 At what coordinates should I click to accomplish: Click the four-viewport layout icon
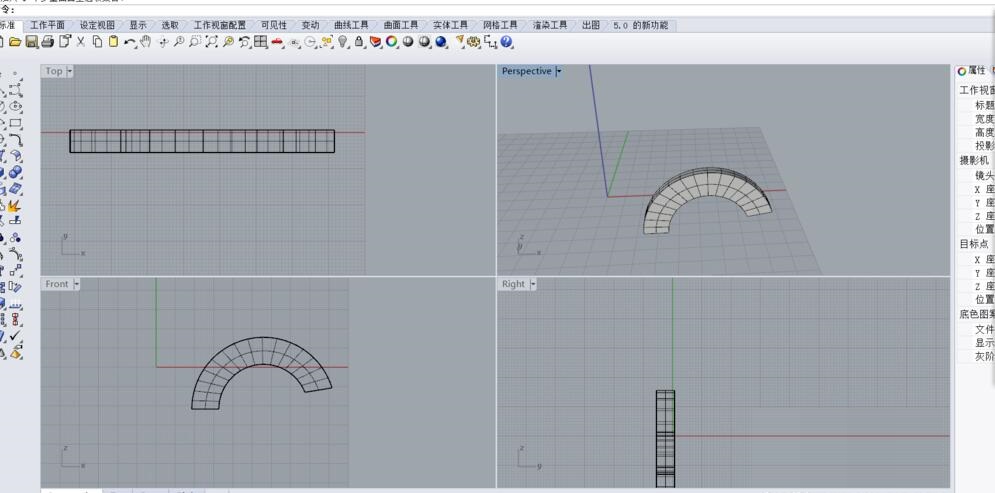pos(260,42)
